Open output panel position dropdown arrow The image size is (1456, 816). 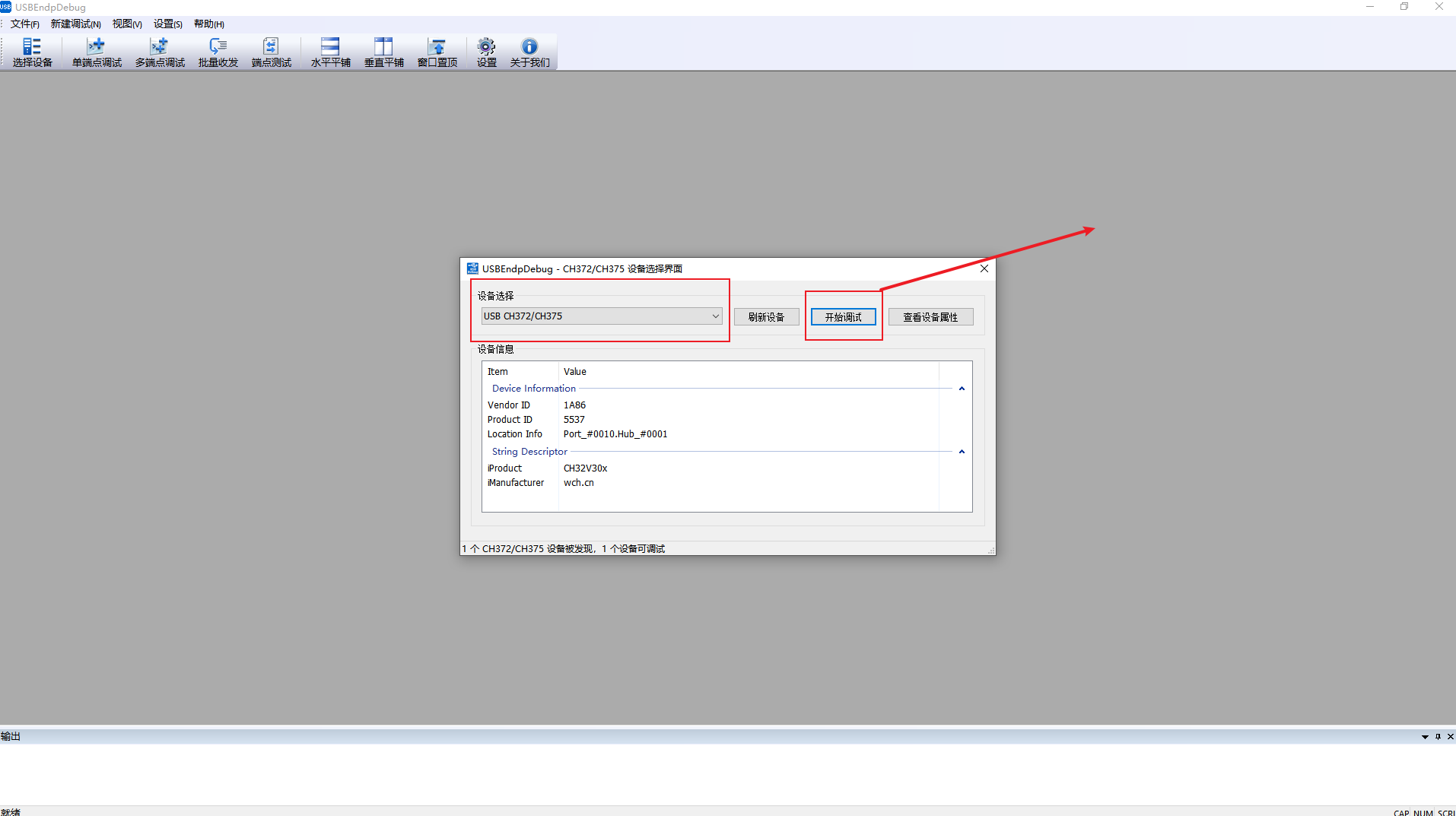tap(1425, 737)
